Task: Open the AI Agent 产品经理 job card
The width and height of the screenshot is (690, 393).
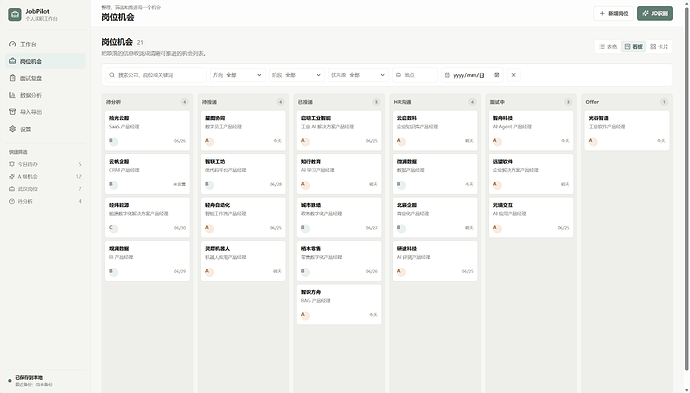Action: point(531,130)
